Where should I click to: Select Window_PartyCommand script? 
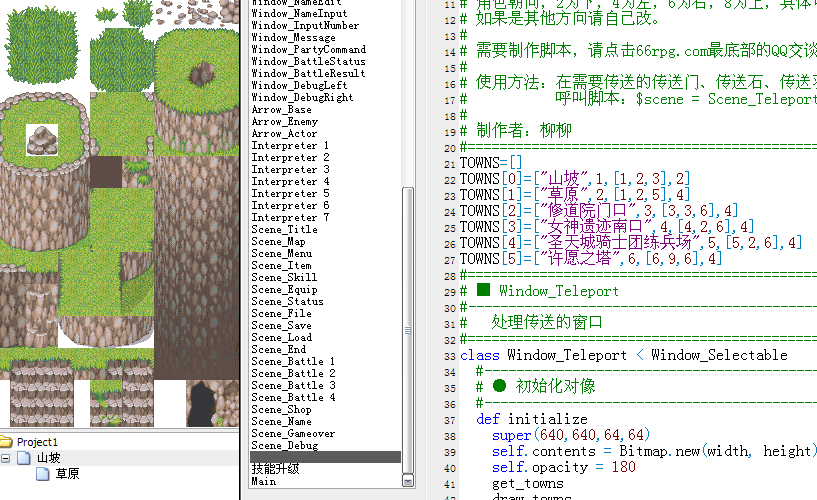[x=308, y=49]
